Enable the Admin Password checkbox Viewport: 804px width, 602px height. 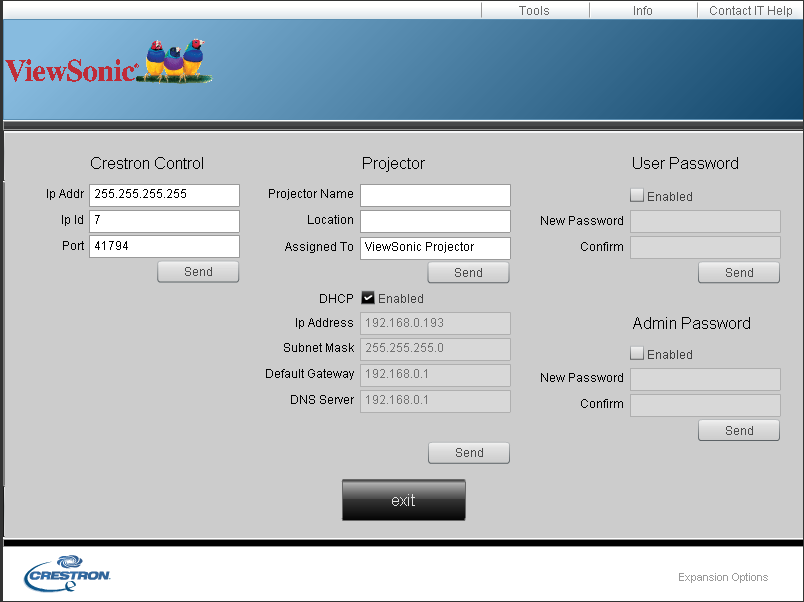[636, 353]
